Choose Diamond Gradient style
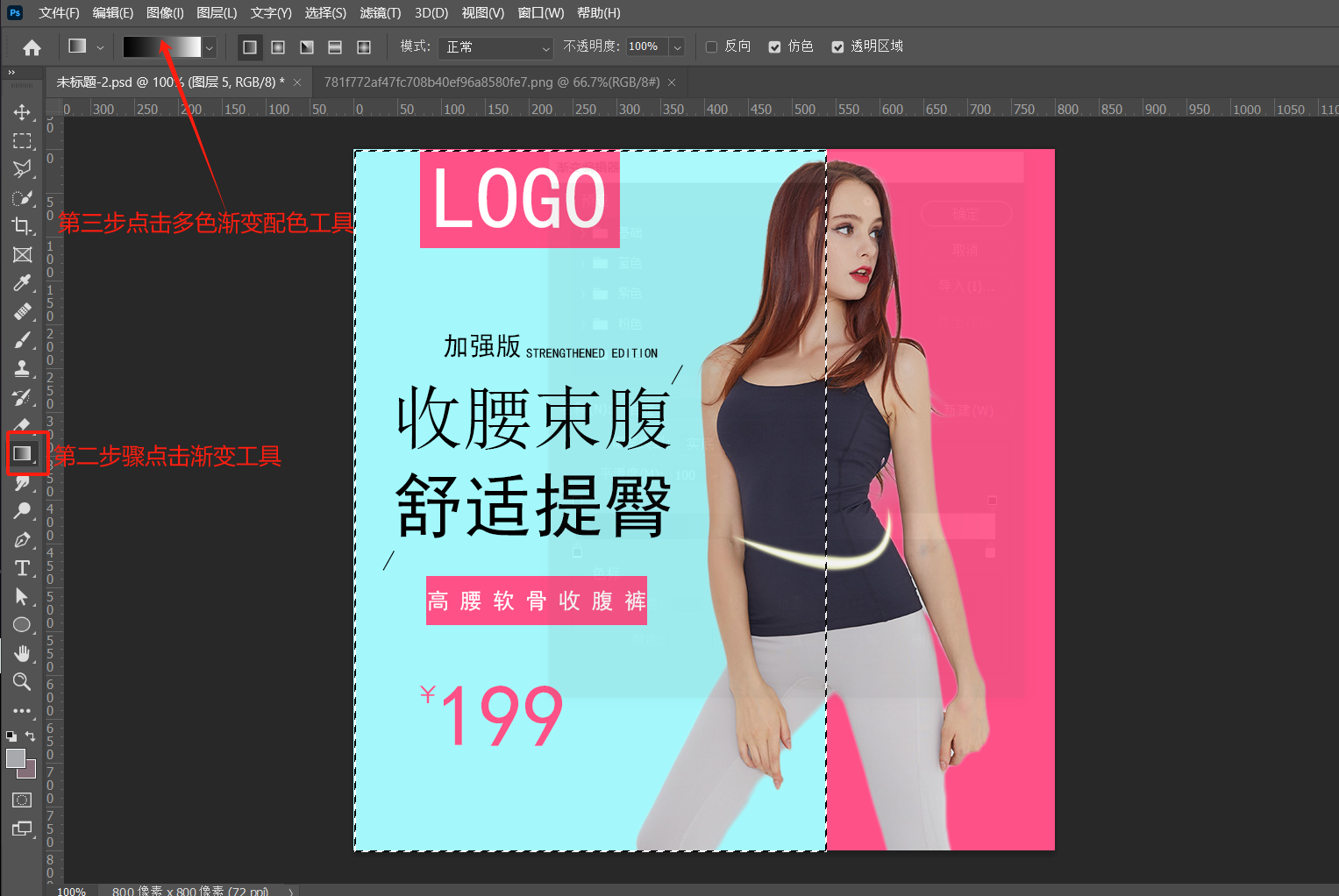The image size is (1339, 896). tap(364, 47)
